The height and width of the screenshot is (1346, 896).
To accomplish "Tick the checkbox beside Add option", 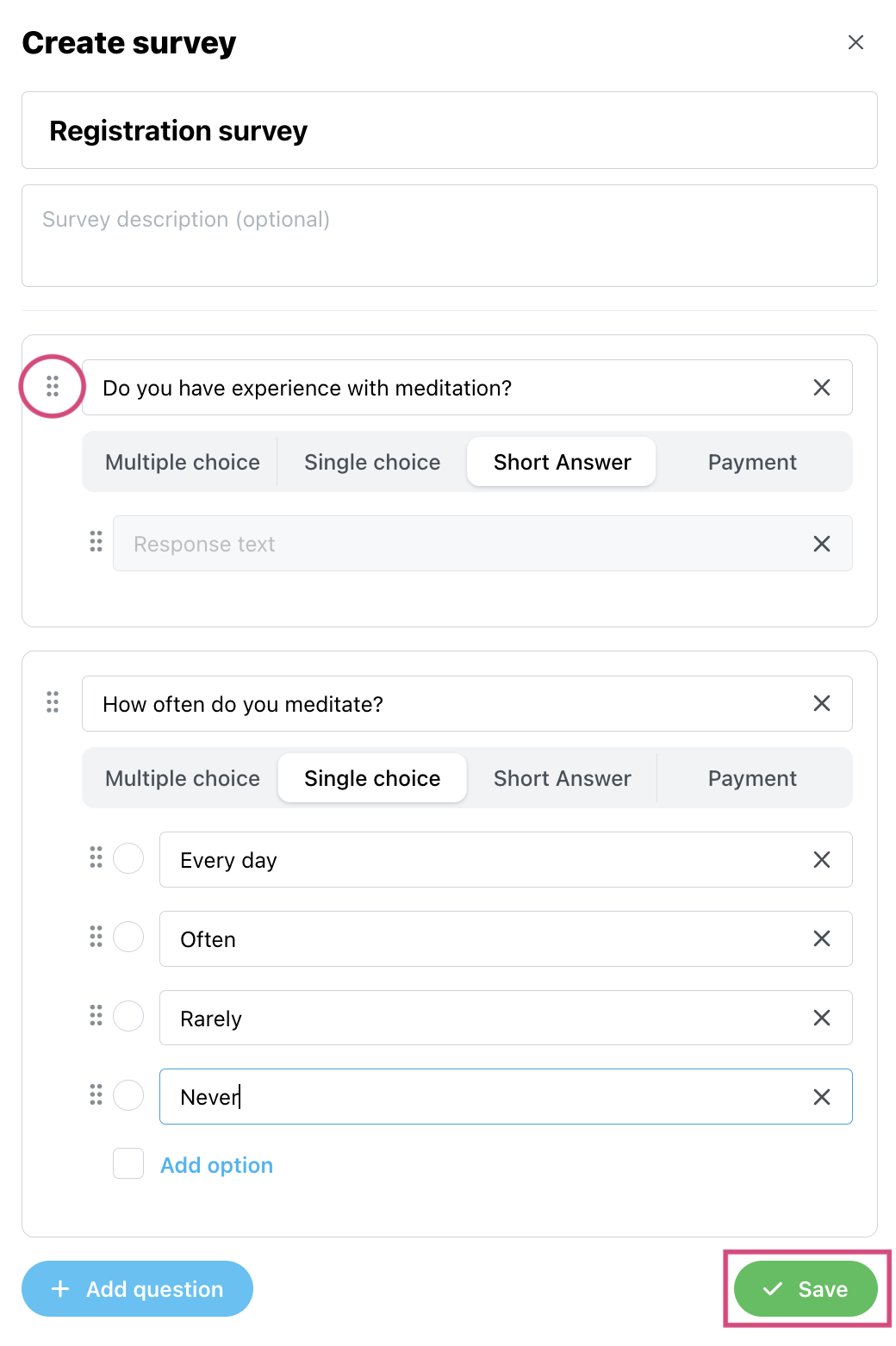I will coord(128,1163).
